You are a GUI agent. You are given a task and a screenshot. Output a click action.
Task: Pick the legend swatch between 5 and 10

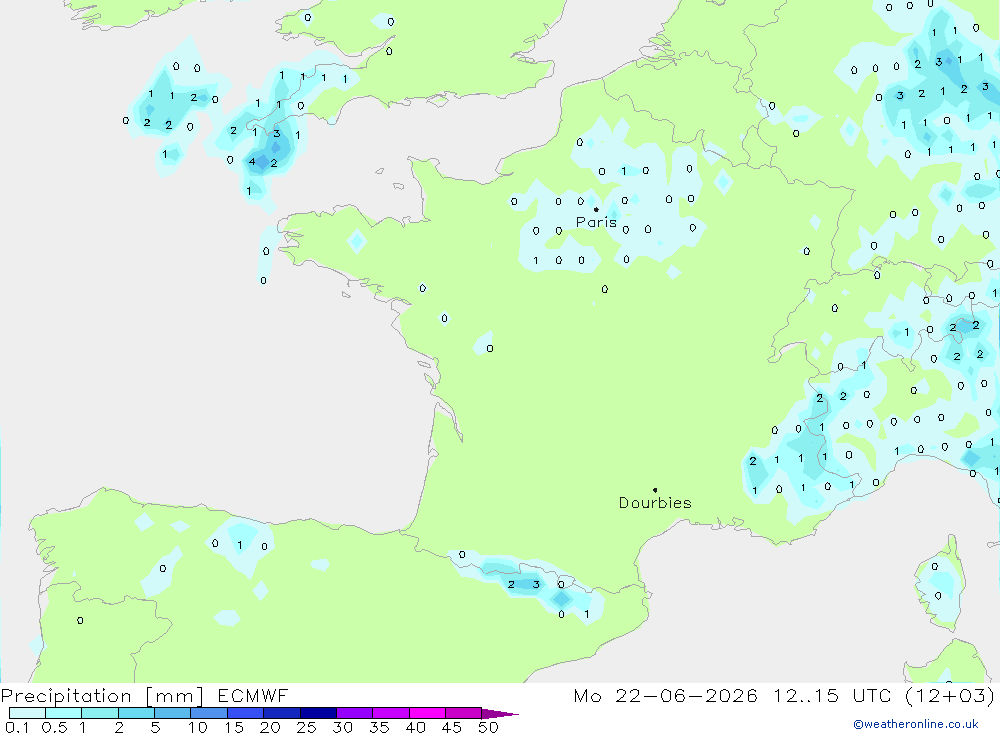172,713
